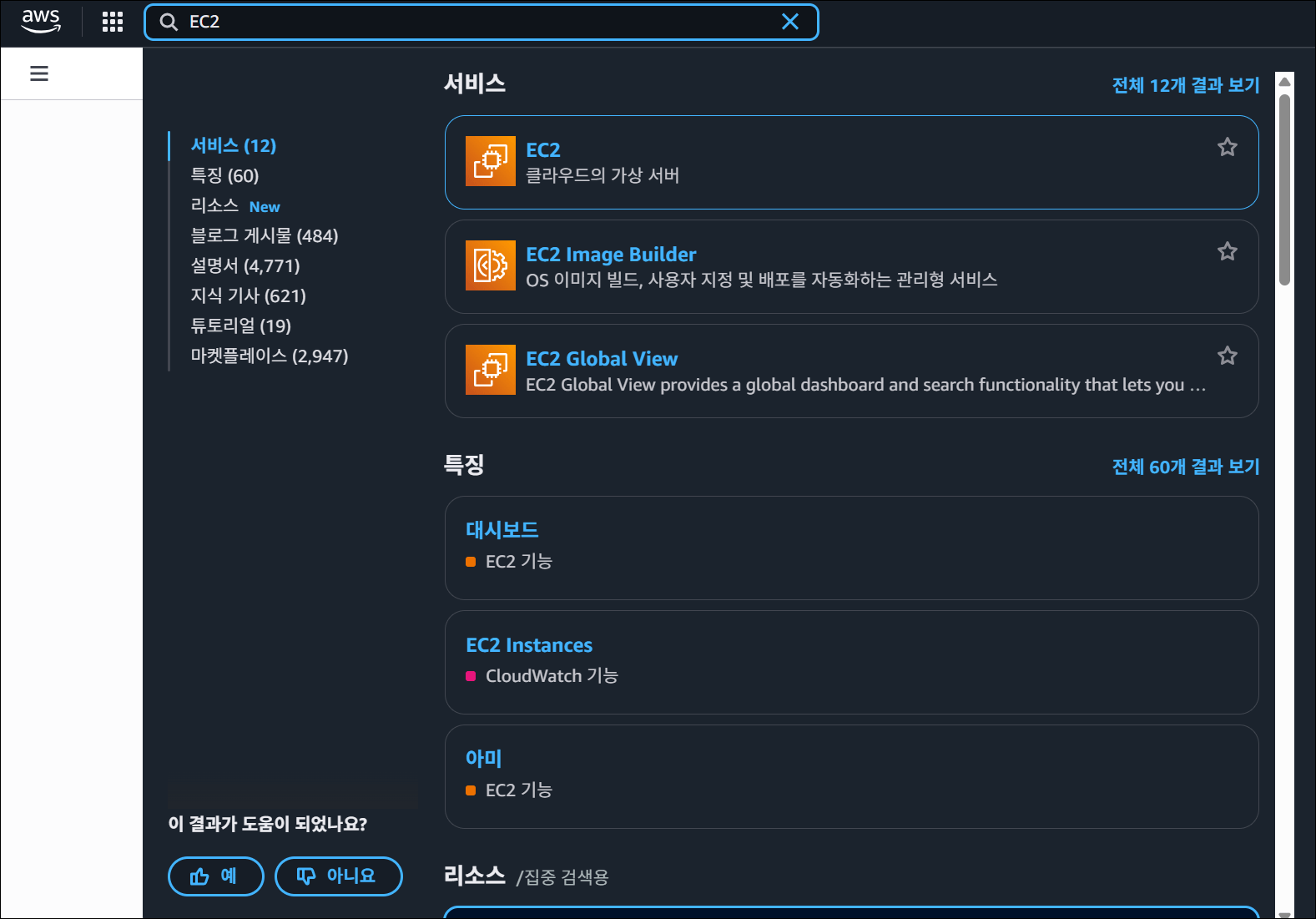Screen dimensions: 1316x919
Task: Select the 특징 (60) filter category
Action: 224,176
